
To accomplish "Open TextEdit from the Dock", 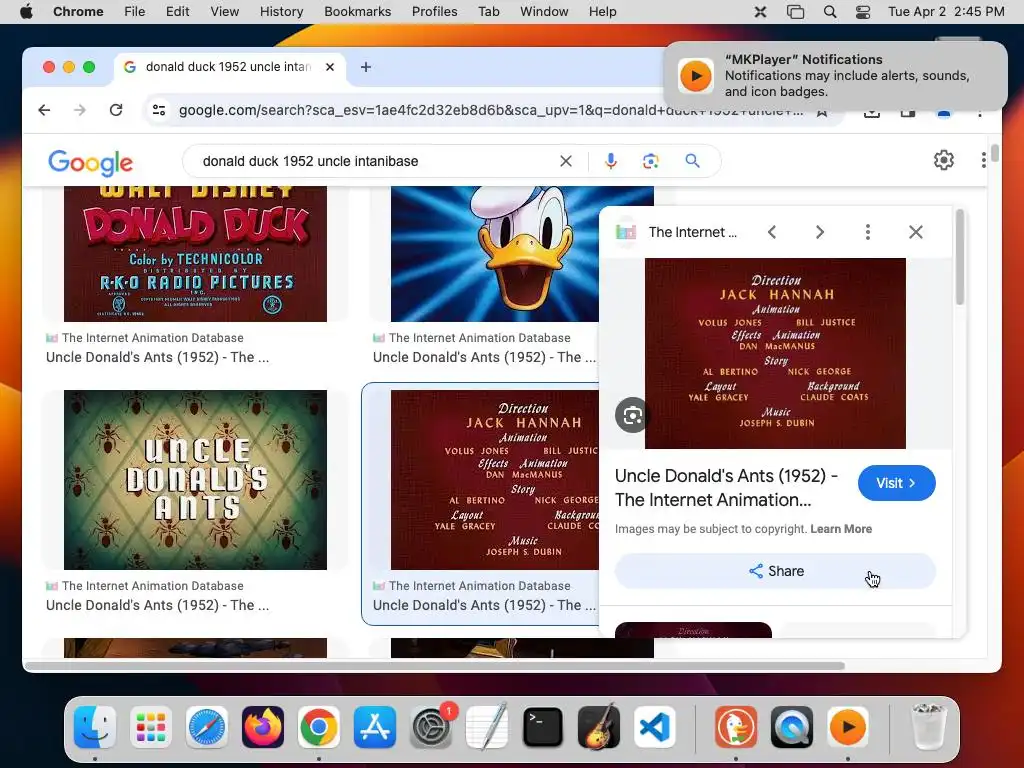I will pyautogui.click(x=487, y=727).
